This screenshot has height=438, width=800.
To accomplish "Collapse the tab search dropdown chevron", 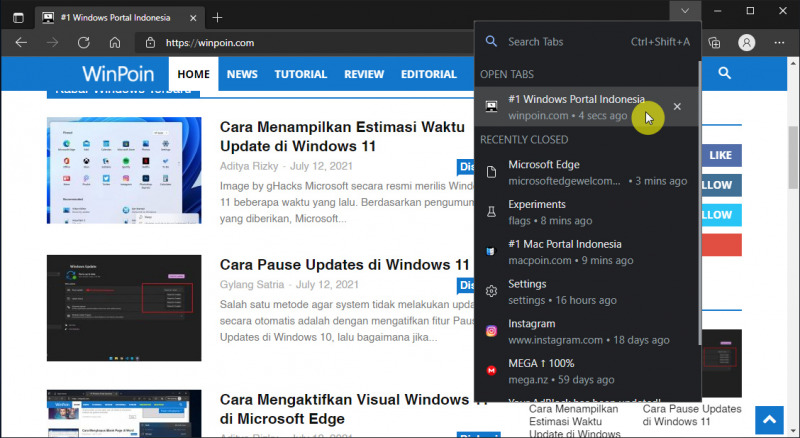I will coord(685,11).
